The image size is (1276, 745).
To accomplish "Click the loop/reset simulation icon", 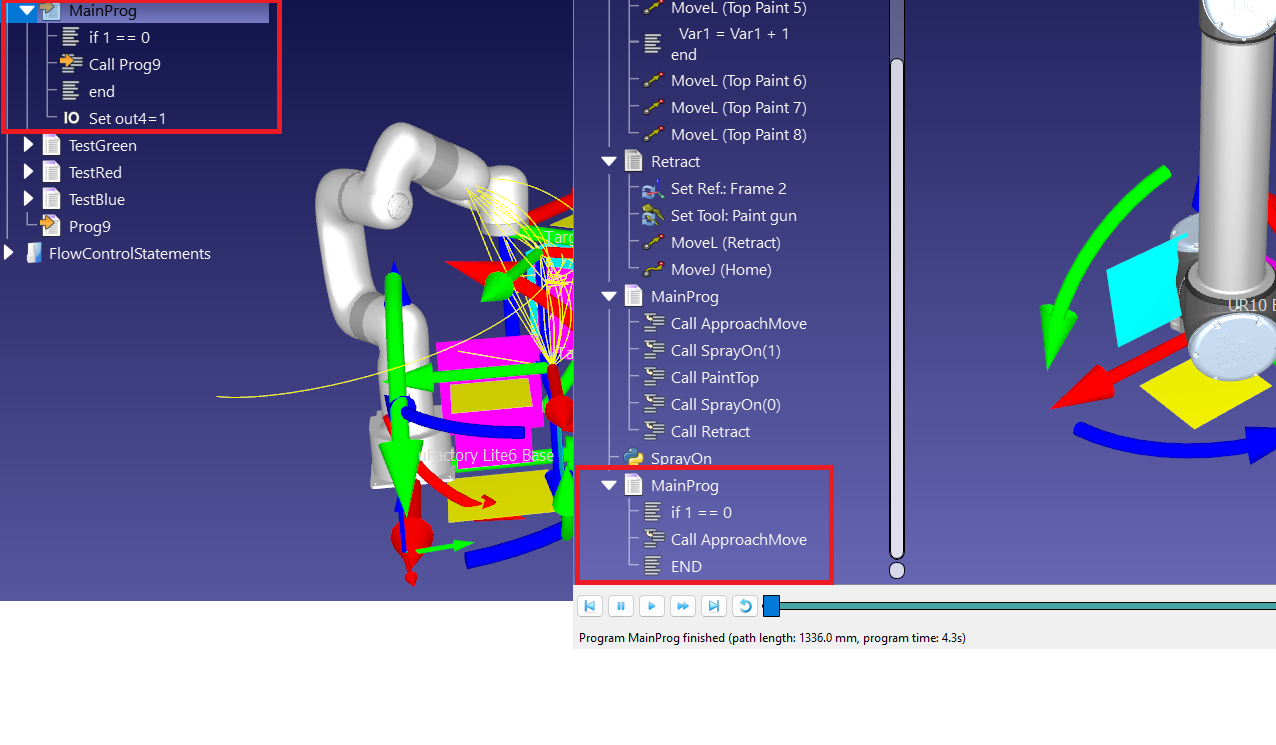I will 744,606.
